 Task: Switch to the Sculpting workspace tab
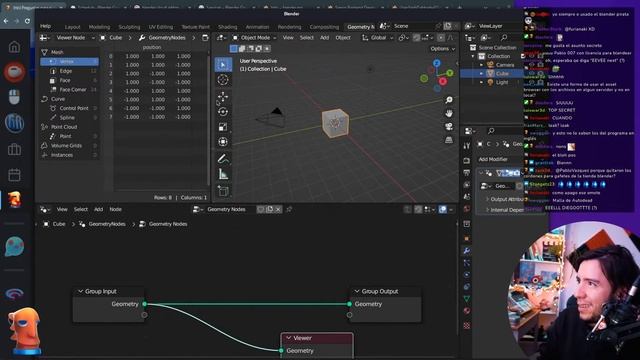tap(129, 27)
